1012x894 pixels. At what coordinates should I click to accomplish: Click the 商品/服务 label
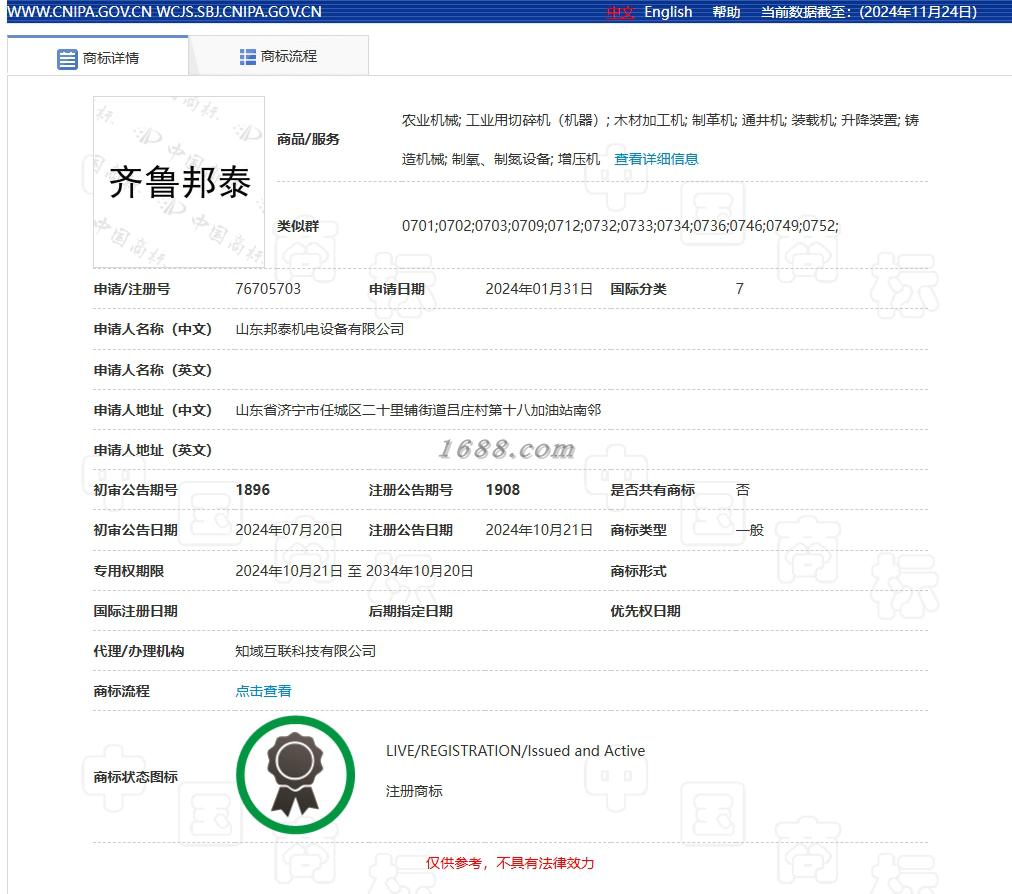click(x=308, y=139)
